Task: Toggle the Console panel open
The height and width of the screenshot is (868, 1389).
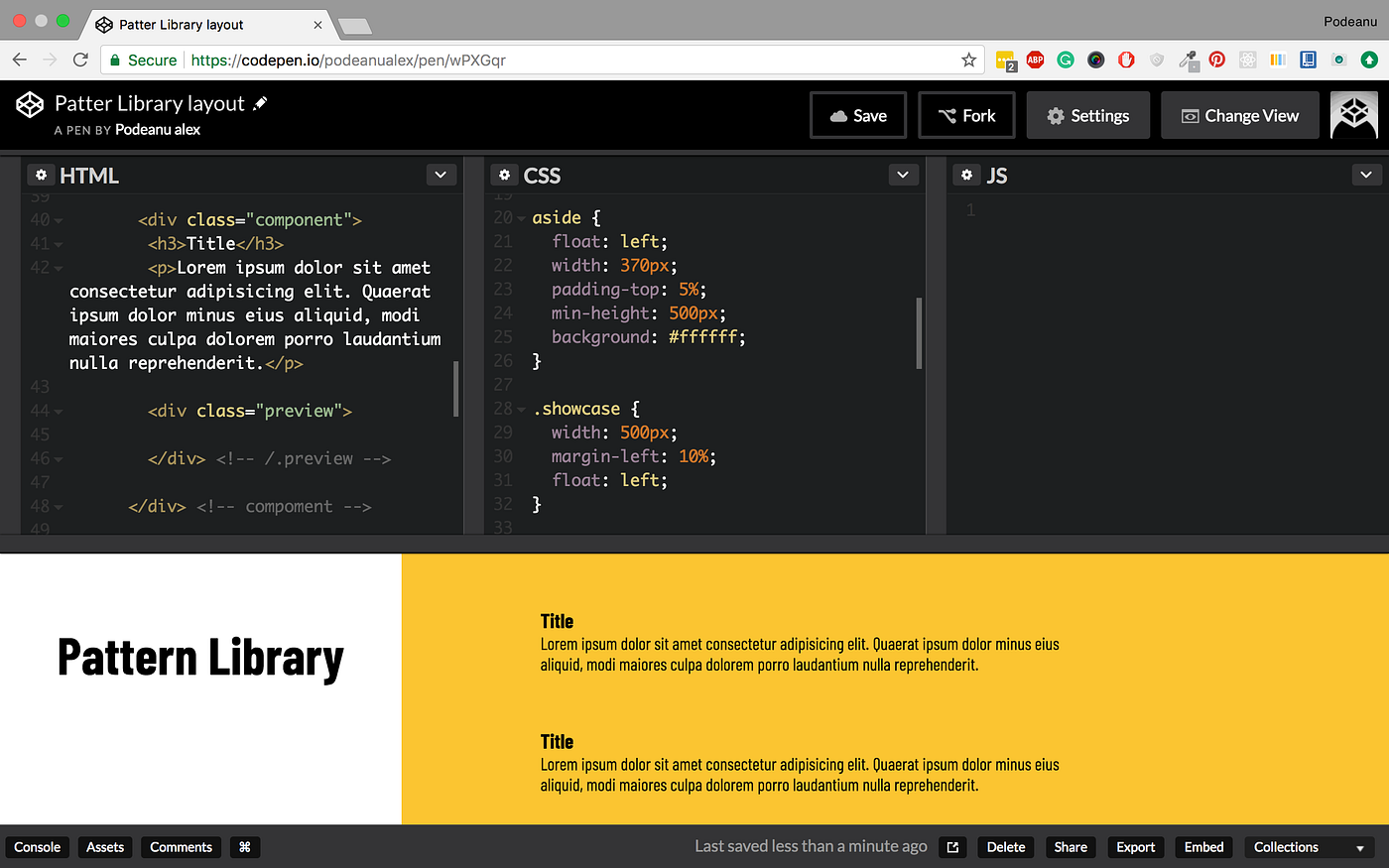Action: coord(37,847)
